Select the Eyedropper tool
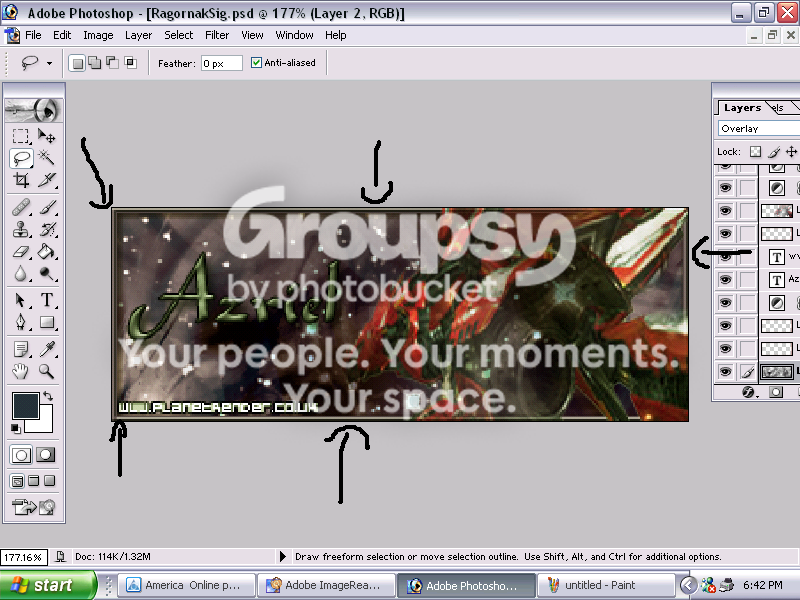 point(46,349)
